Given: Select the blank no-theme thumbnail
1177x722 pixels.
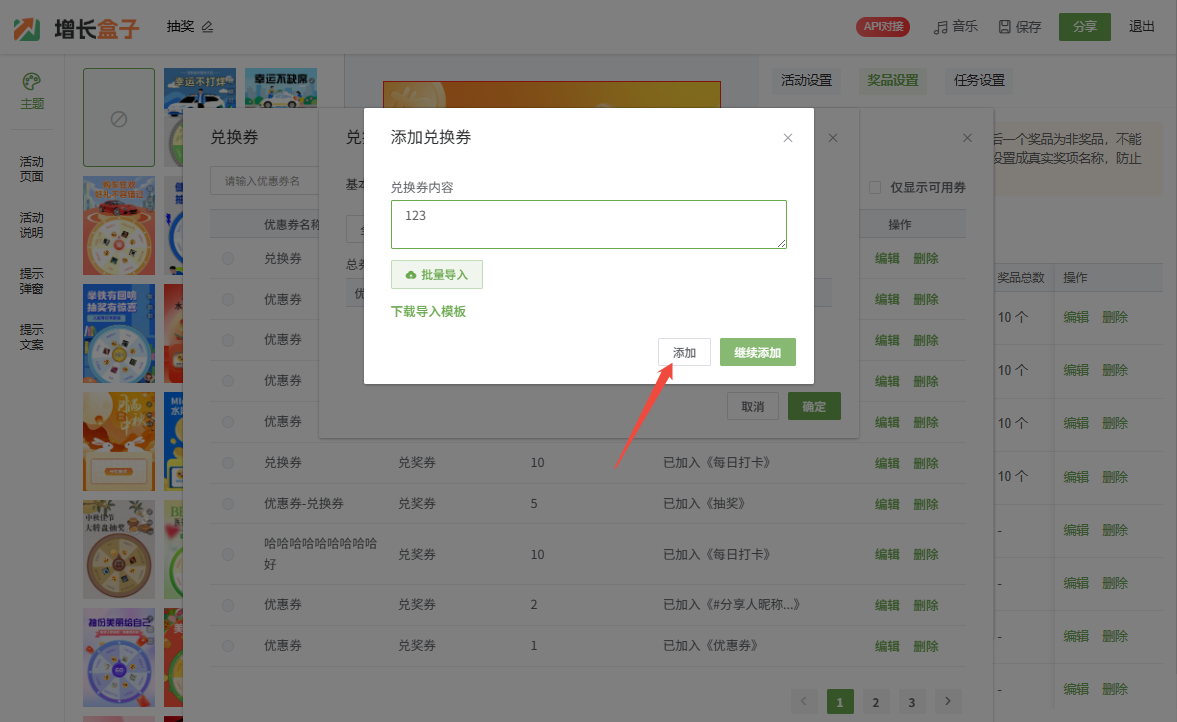Looking at the screenshot, I should (119, 118).
